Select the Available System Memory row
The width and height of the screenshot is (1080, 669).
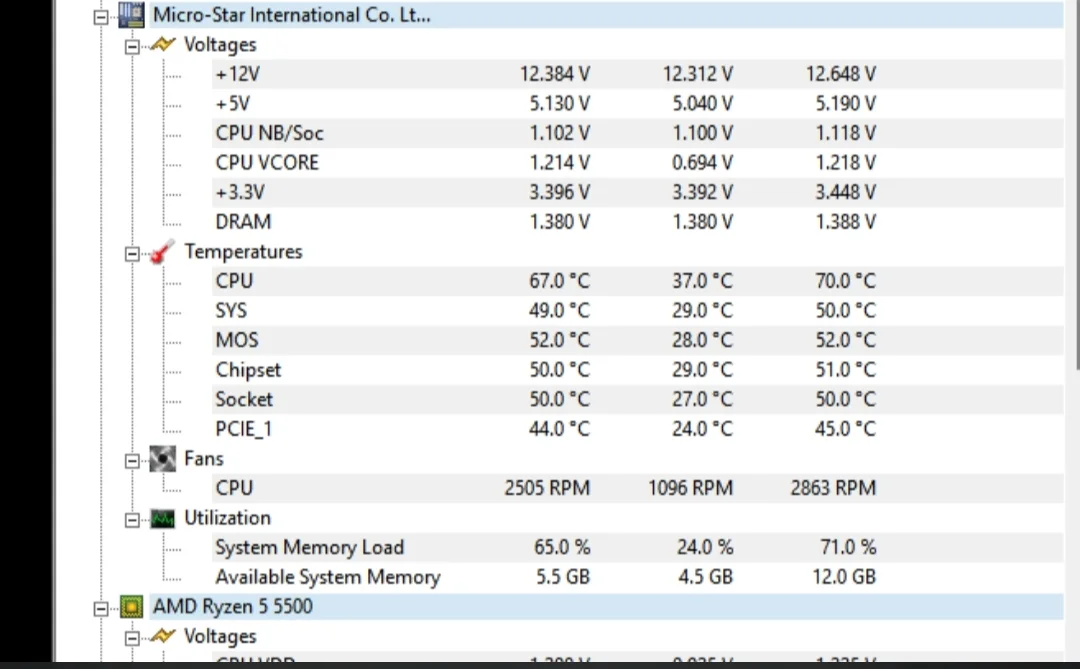coord(637,577)
